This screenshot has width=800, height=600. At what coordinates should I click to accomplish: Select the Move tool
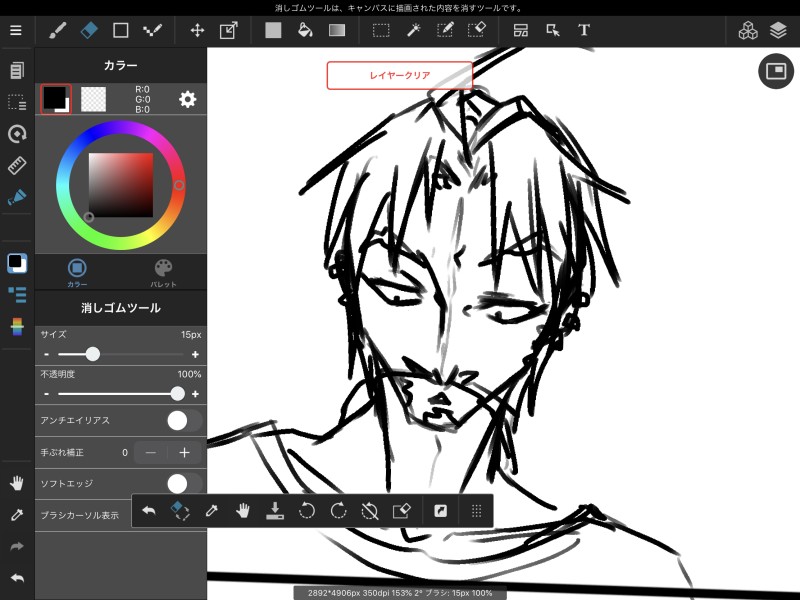coord(197,31)
